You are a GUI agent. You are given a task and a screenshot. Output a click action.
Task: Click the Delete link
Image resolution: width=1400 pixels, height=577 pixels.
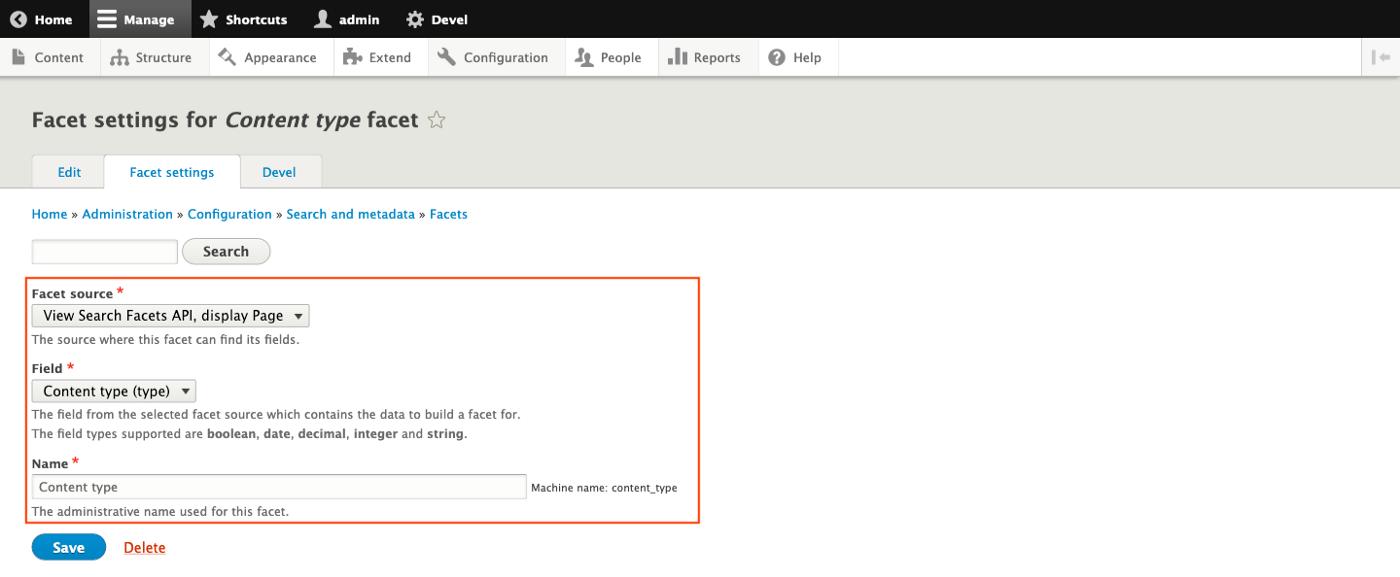click(x=144, y=547)
